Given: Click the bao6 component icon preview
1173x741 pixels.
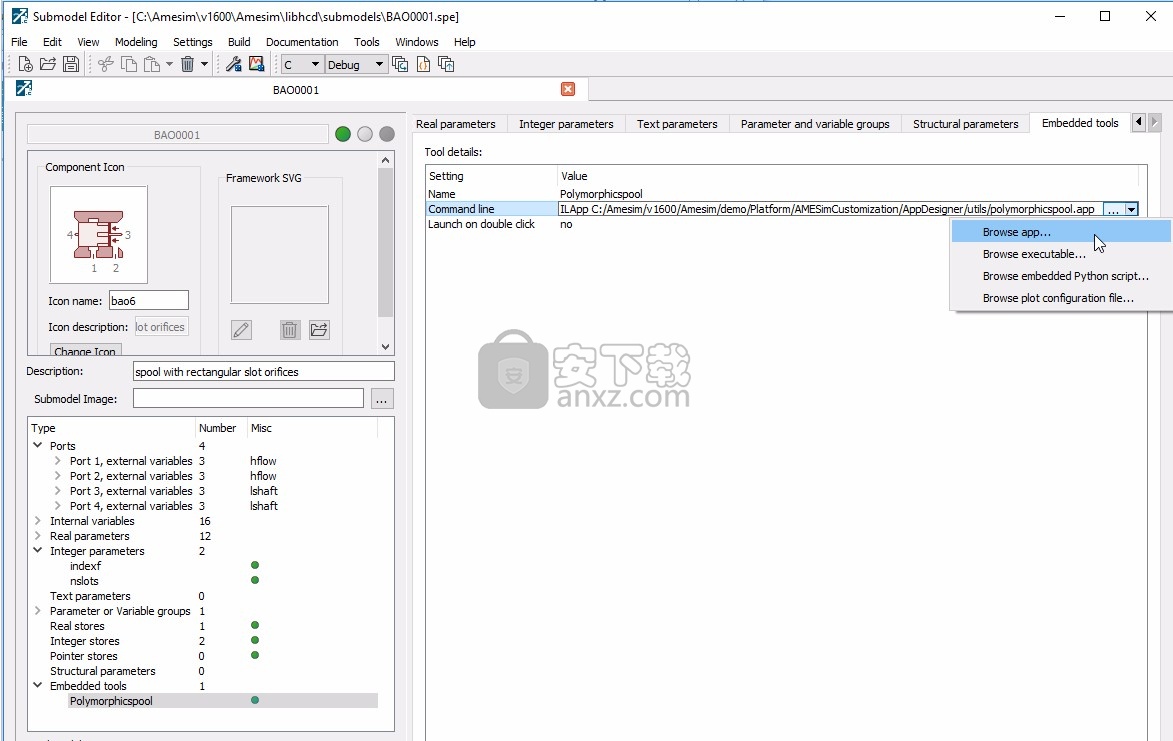Looking at the screenshot, I should 99,235.
